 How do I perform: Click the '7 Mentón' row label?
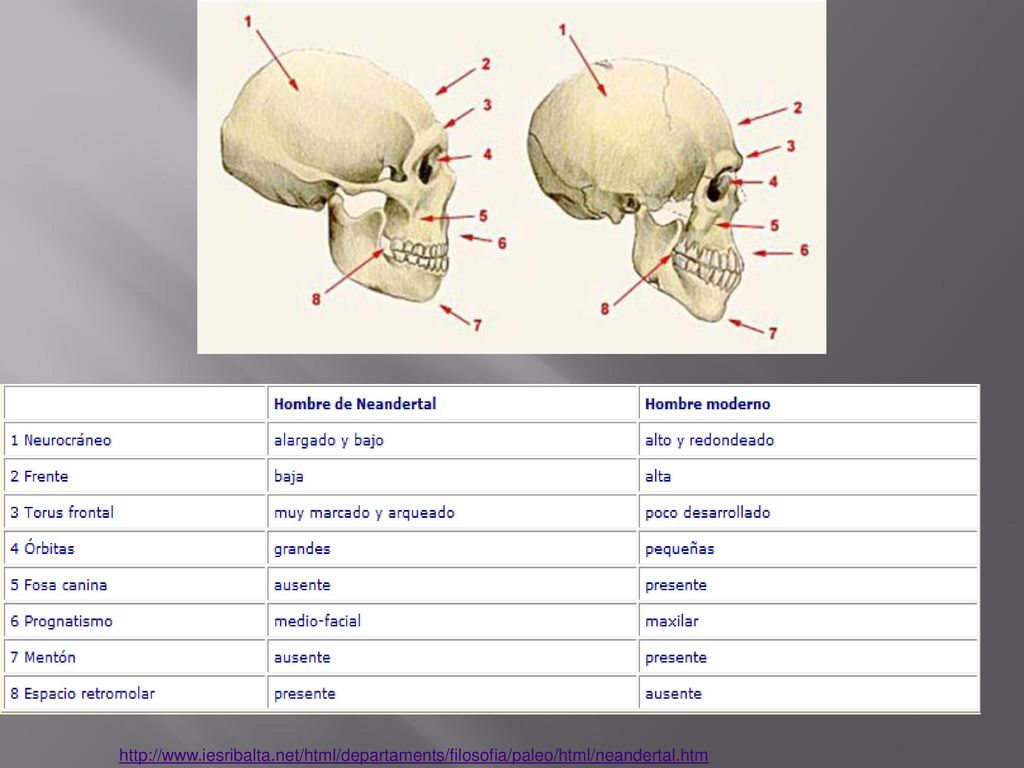(x=43, y=657)
